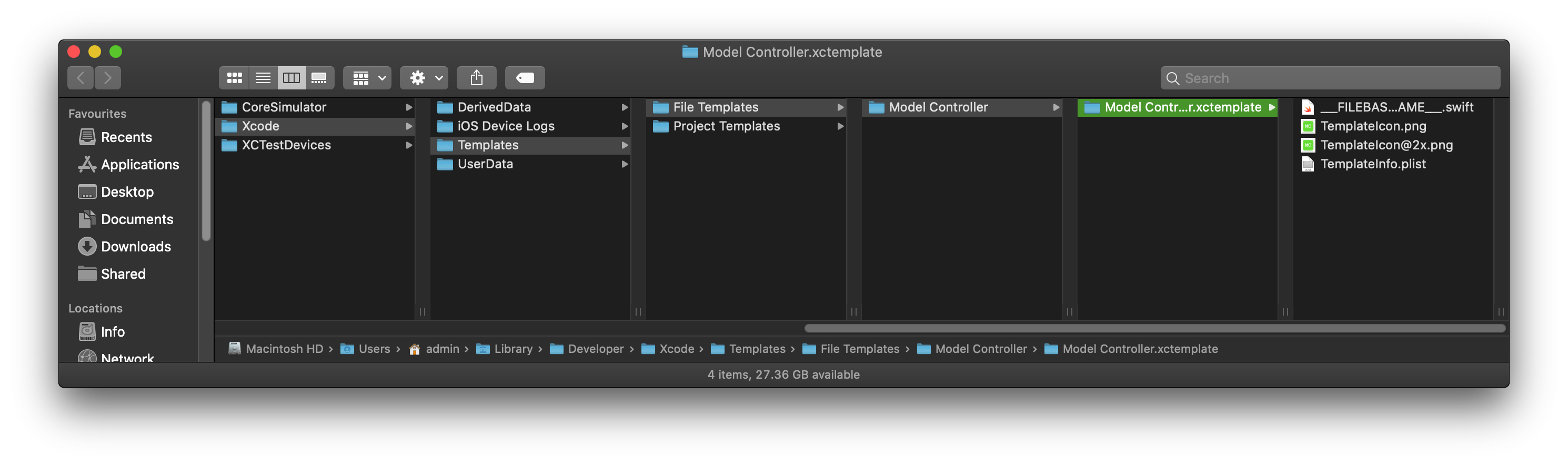Select the TemplateInfo.plist file
1568x465 pixels.
click(1373, 164)
